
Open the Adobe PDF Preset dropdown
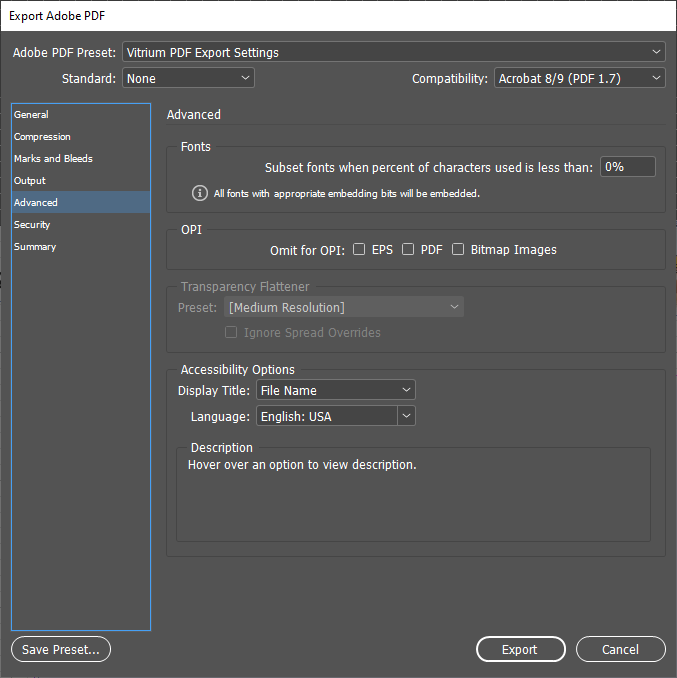394,52
